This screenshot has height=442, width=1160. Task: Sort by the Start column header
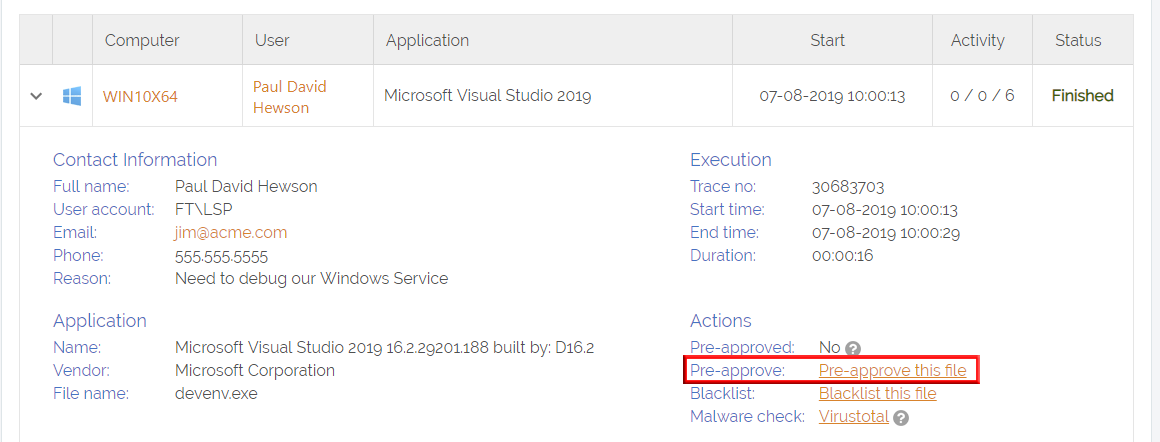click(x=827, y=41)
